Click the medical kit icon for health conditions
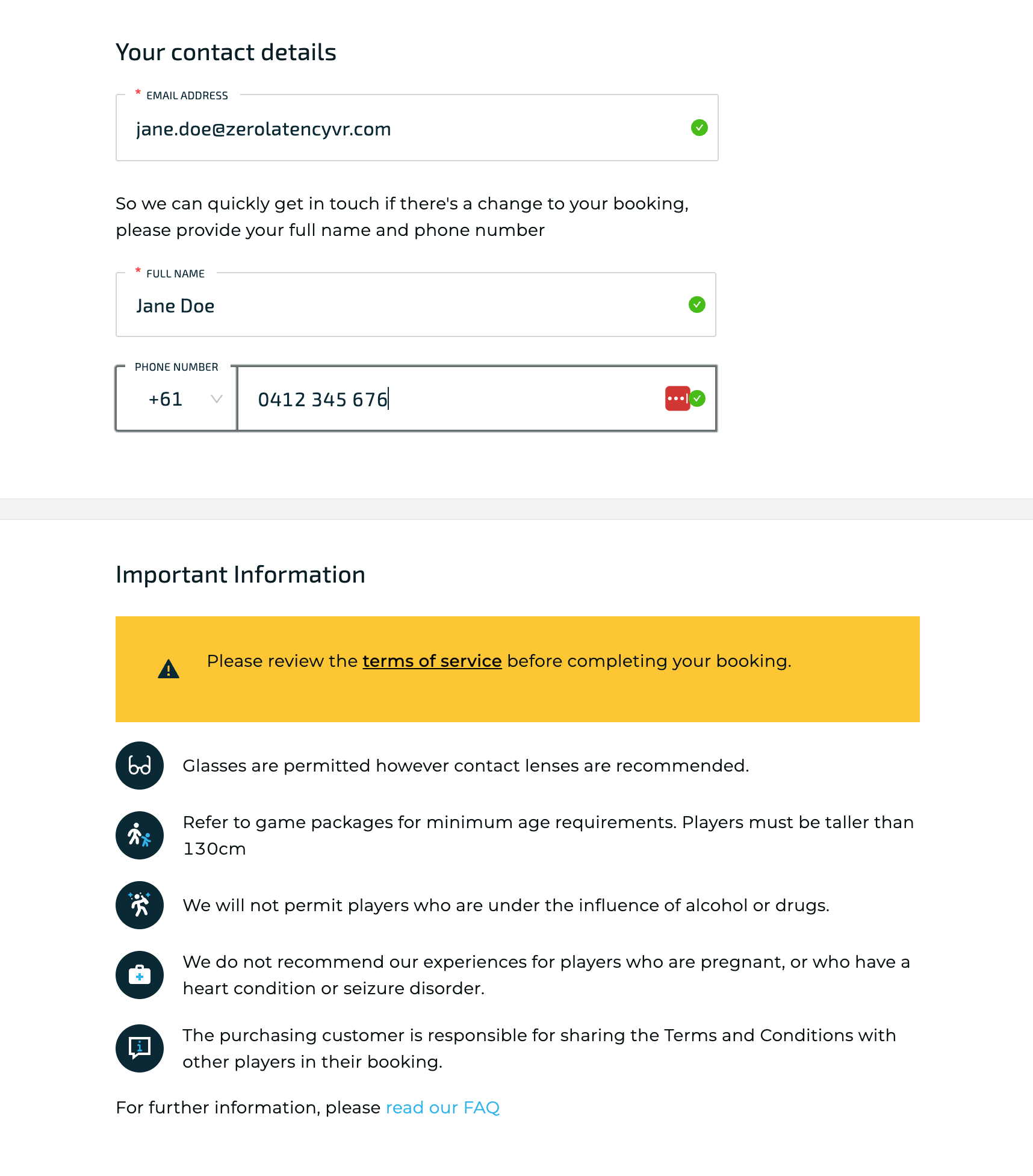 coord(140,975)
